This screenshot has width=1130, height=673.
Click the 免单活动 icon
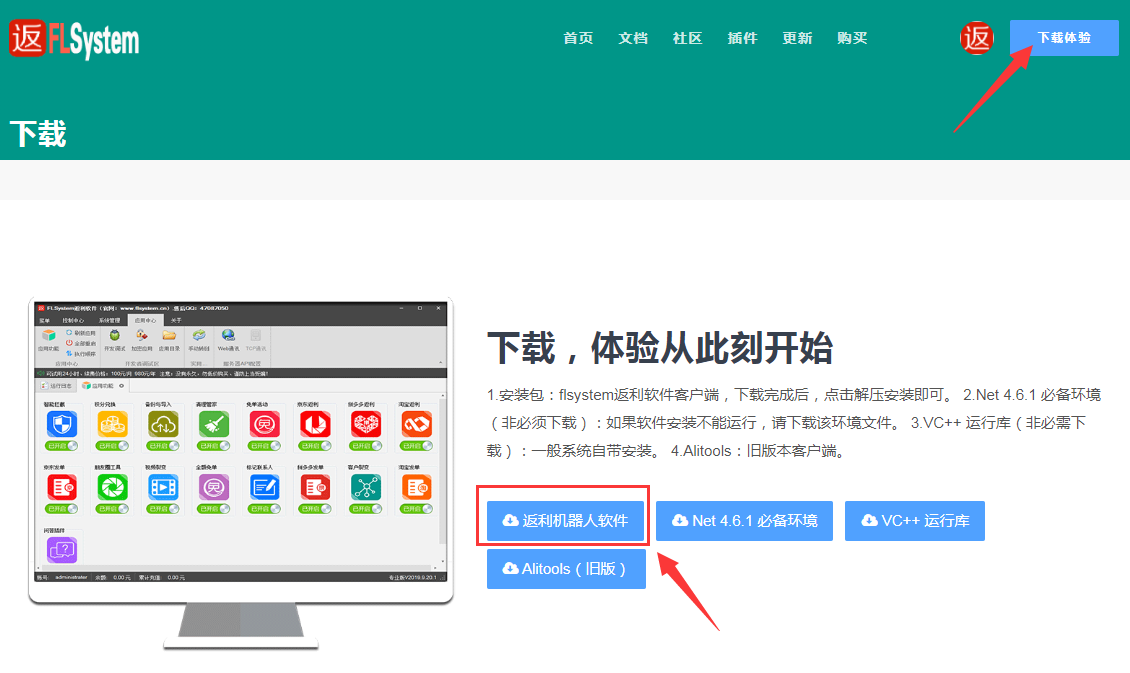264,424
